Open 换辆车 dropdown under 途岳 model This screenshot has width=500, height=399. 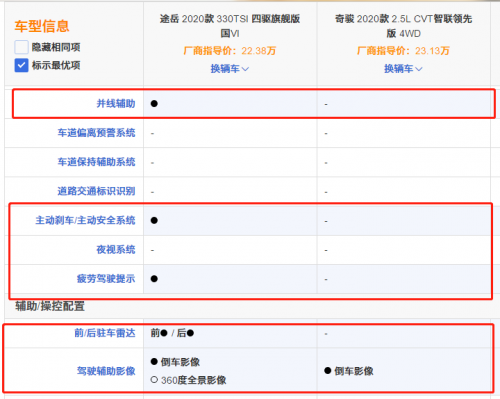[x=230, y=69]
